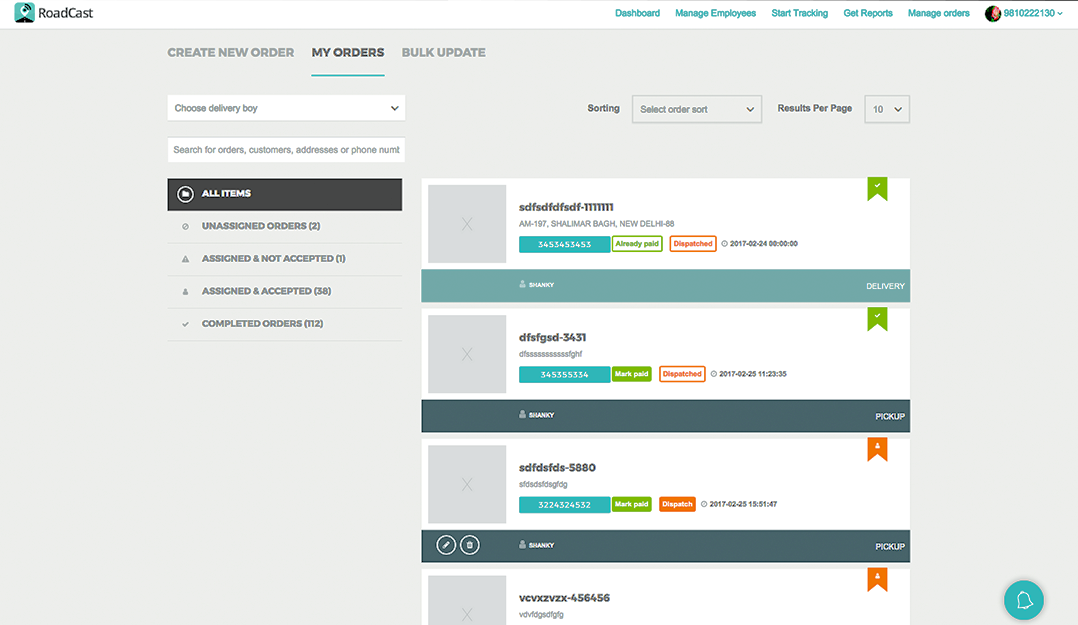The width and height of the screenshot is (1078, 625).
Task: Click the edit pencil icon on sdfdsfds-5880 order
Action: pyautogui.click(x=446, y=545)
